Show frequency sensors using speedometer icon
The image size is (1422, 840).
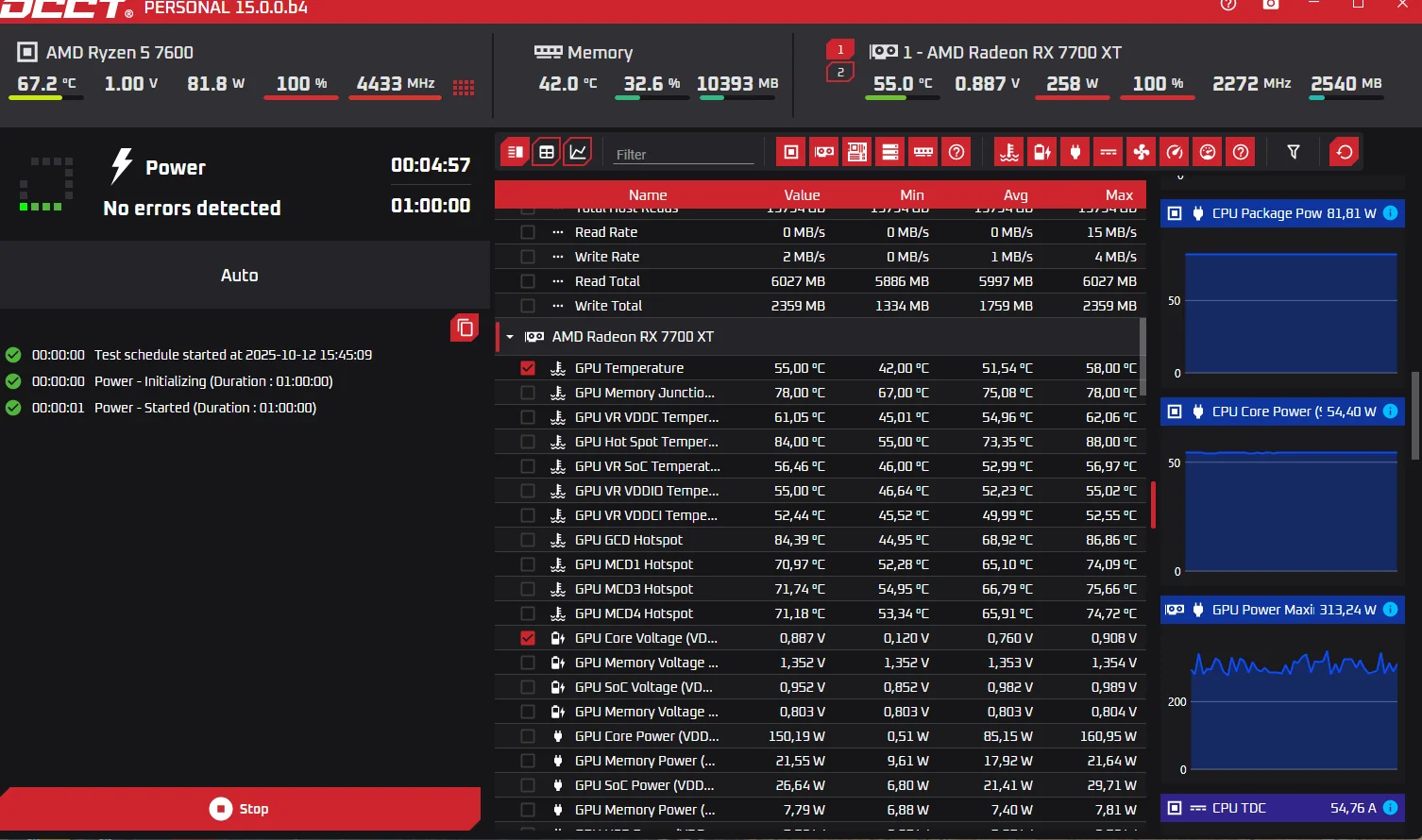point(1175,152)
